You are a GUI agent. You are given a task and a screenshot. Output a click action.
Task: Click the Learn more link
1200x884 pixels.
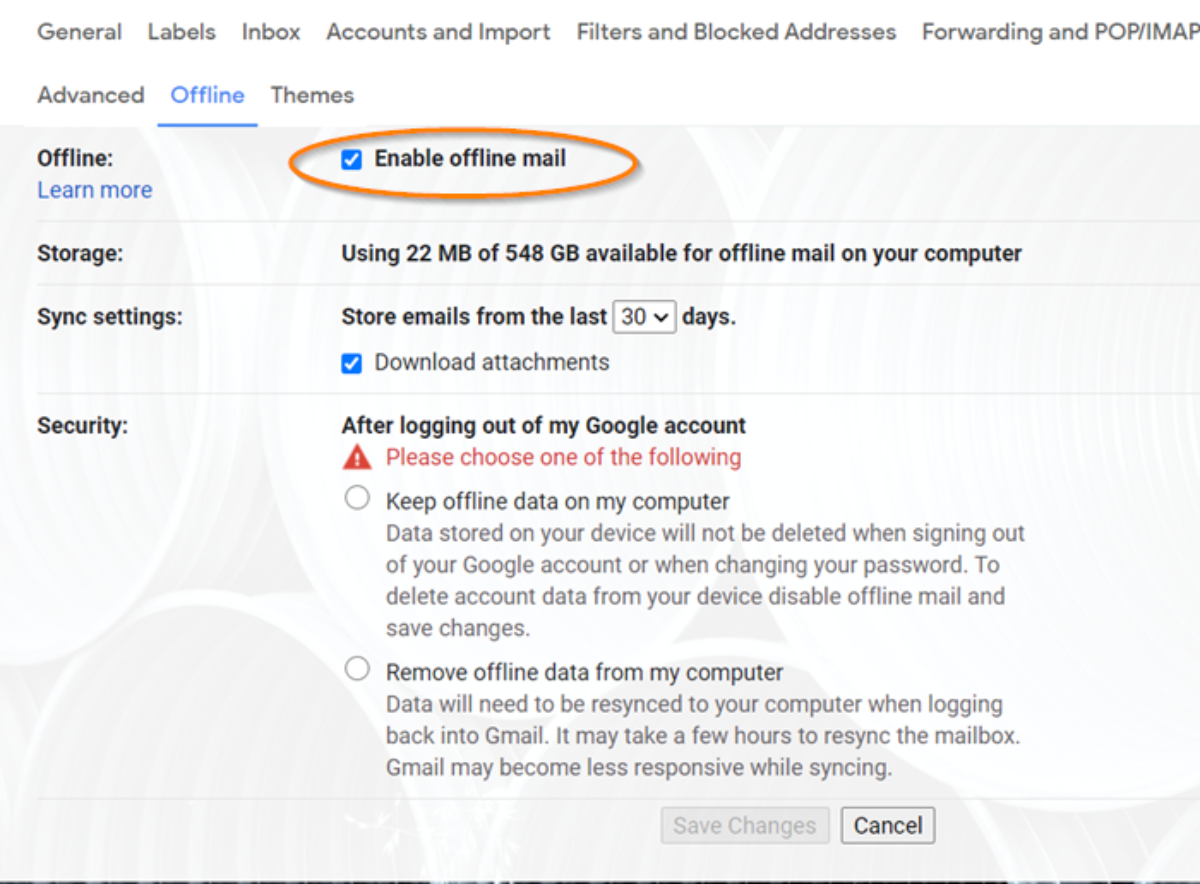coord(95,190)
